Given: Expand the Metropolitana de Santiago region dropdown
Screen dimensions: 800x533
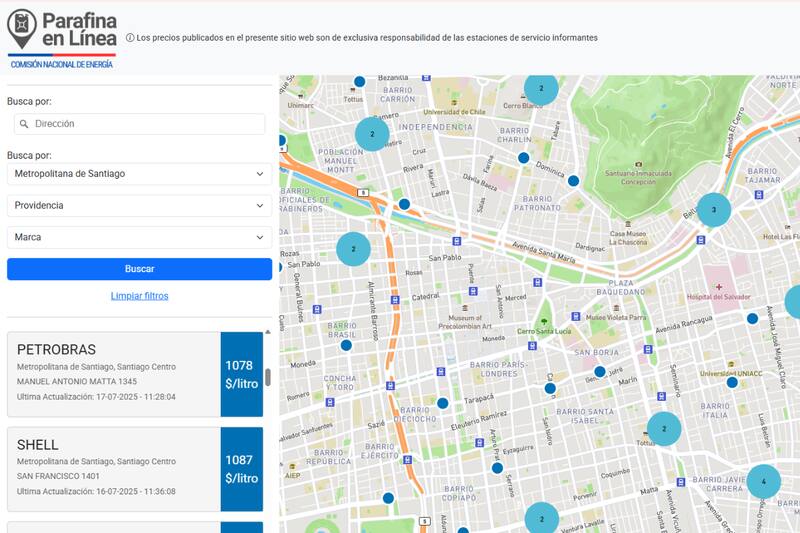Looking at the screenshot, I should 139,174.
